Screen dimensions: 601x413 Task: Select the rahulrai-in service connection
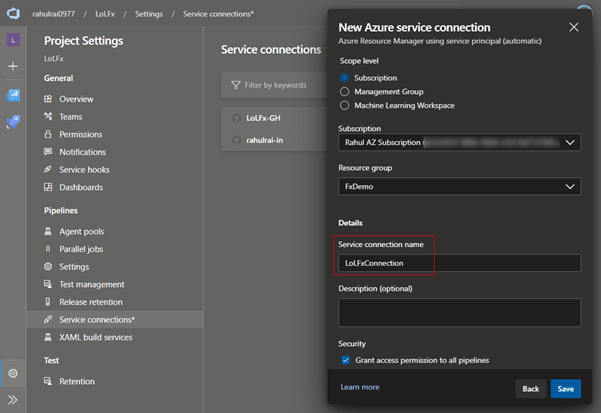[x=264, y=140]
